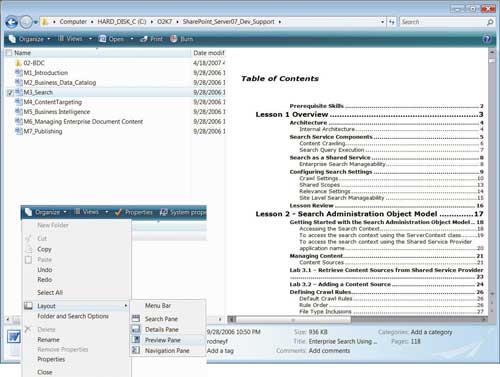500x377 pixels.
Task: Uncheck the M3_Search file checkbox
Action: pos(10,93)
